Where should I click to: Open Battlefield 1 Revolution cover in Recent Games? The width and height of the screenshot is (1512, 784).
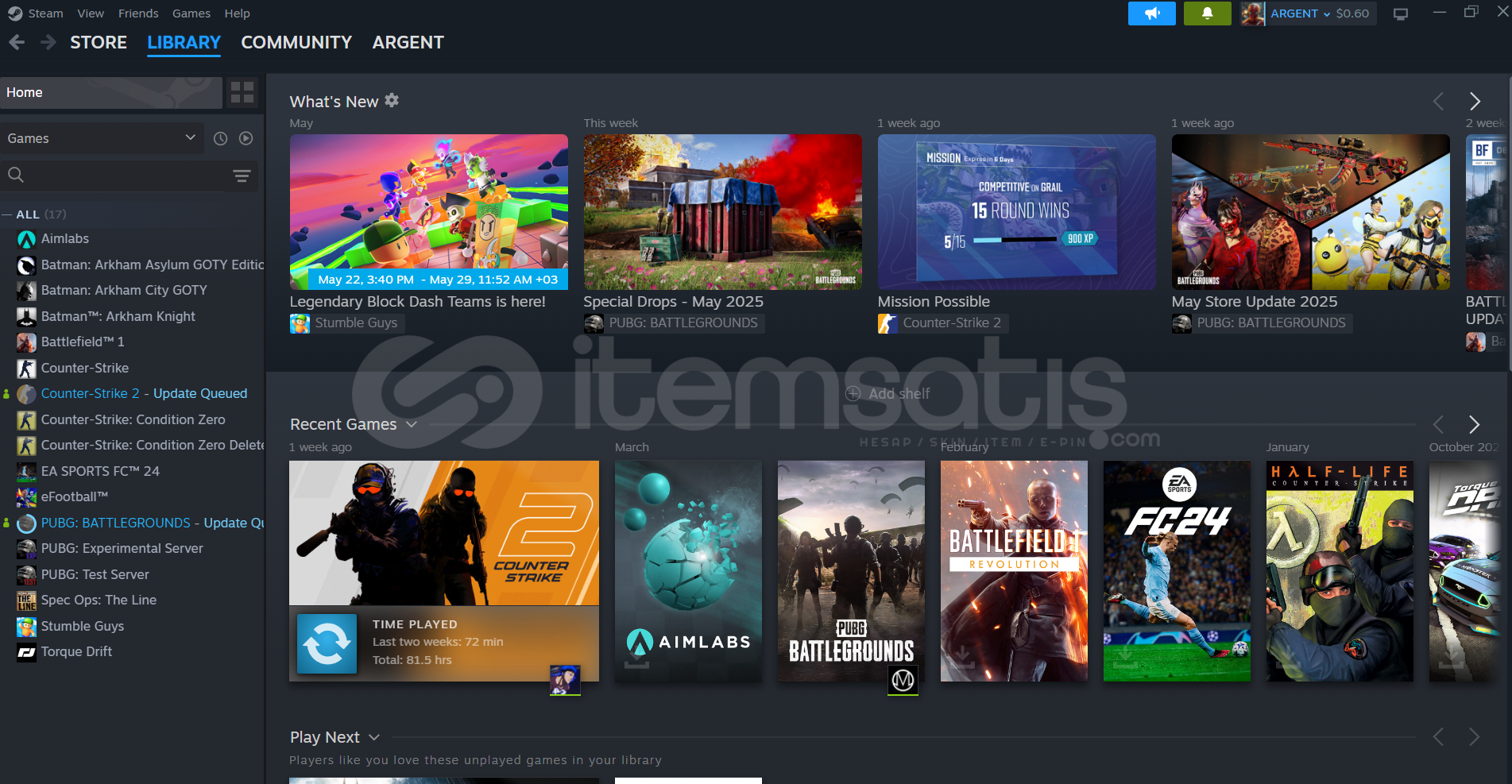tap(1014, 571)
